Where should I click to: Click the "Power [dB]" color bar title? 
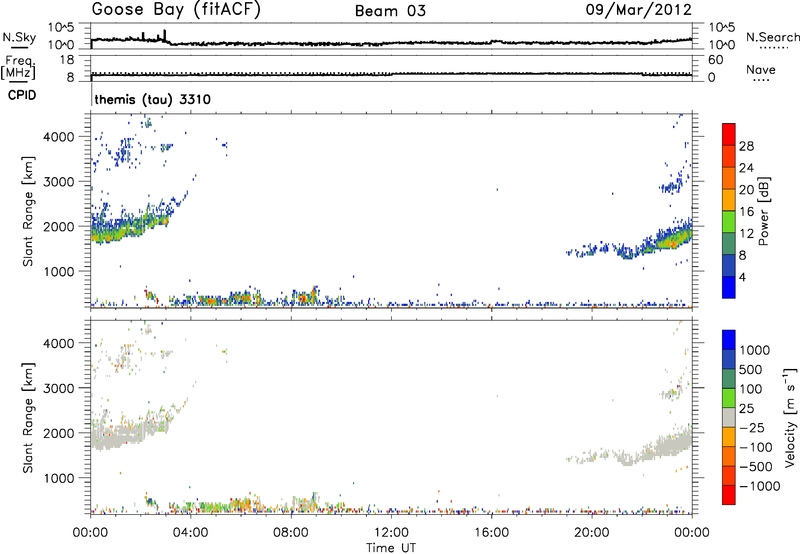pos(764,211)
